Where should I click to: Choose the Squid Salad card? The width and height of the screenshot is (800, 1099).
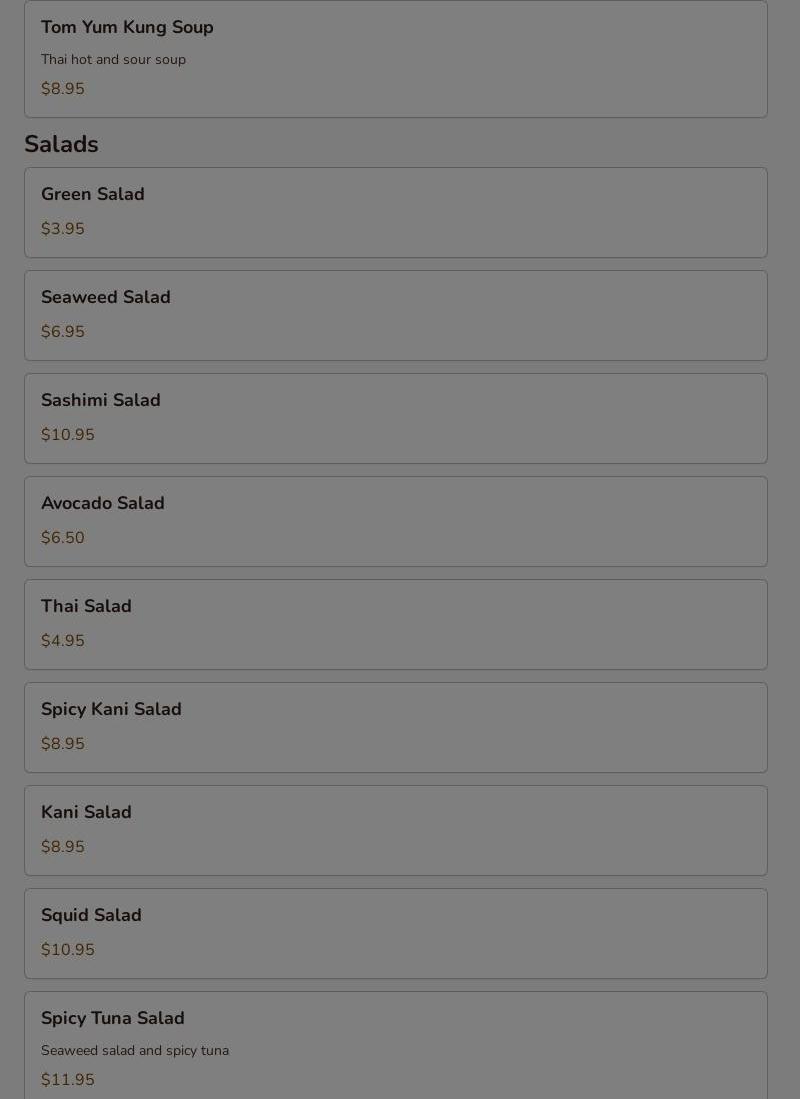(395, 934)
